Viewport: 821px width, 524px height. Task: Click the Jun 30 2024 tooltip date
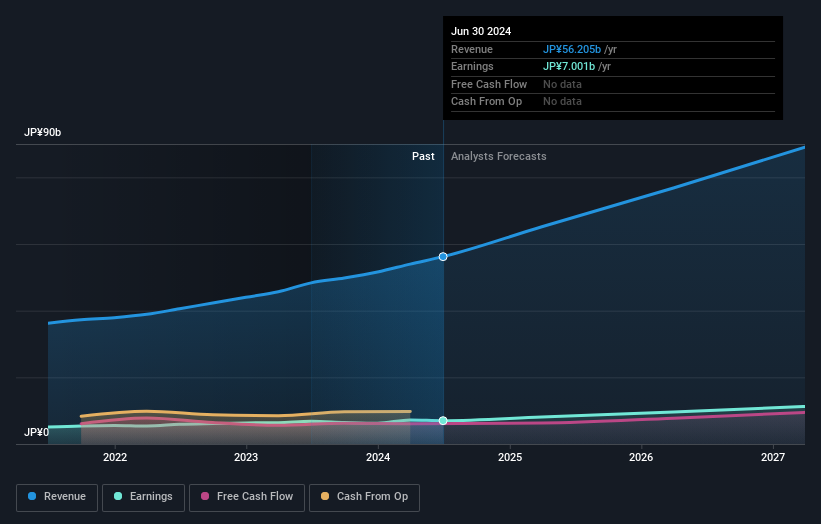481,31
